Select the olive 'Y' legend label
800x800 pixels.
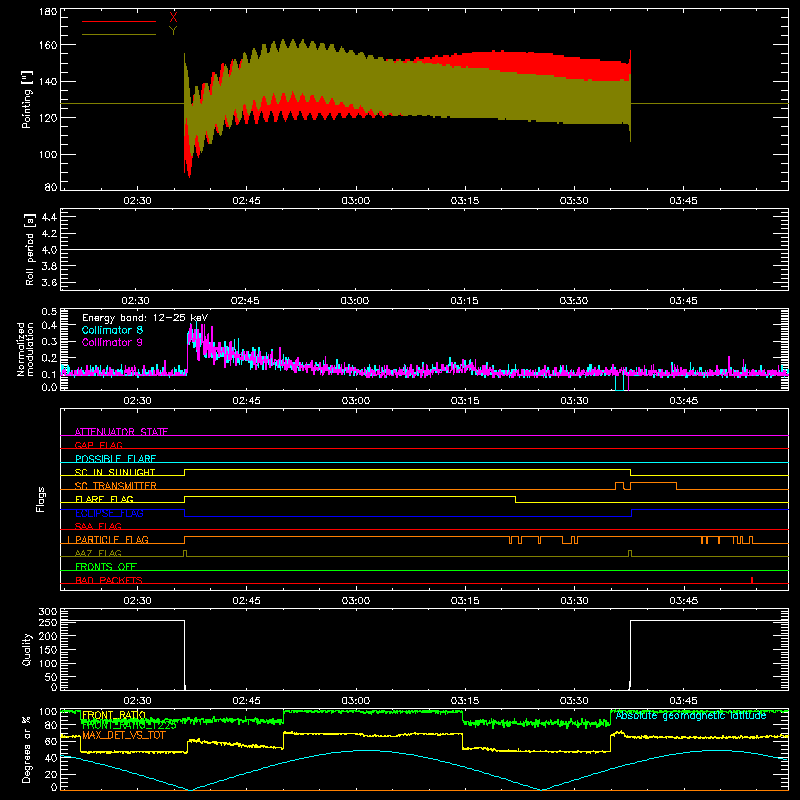[173, 31]
